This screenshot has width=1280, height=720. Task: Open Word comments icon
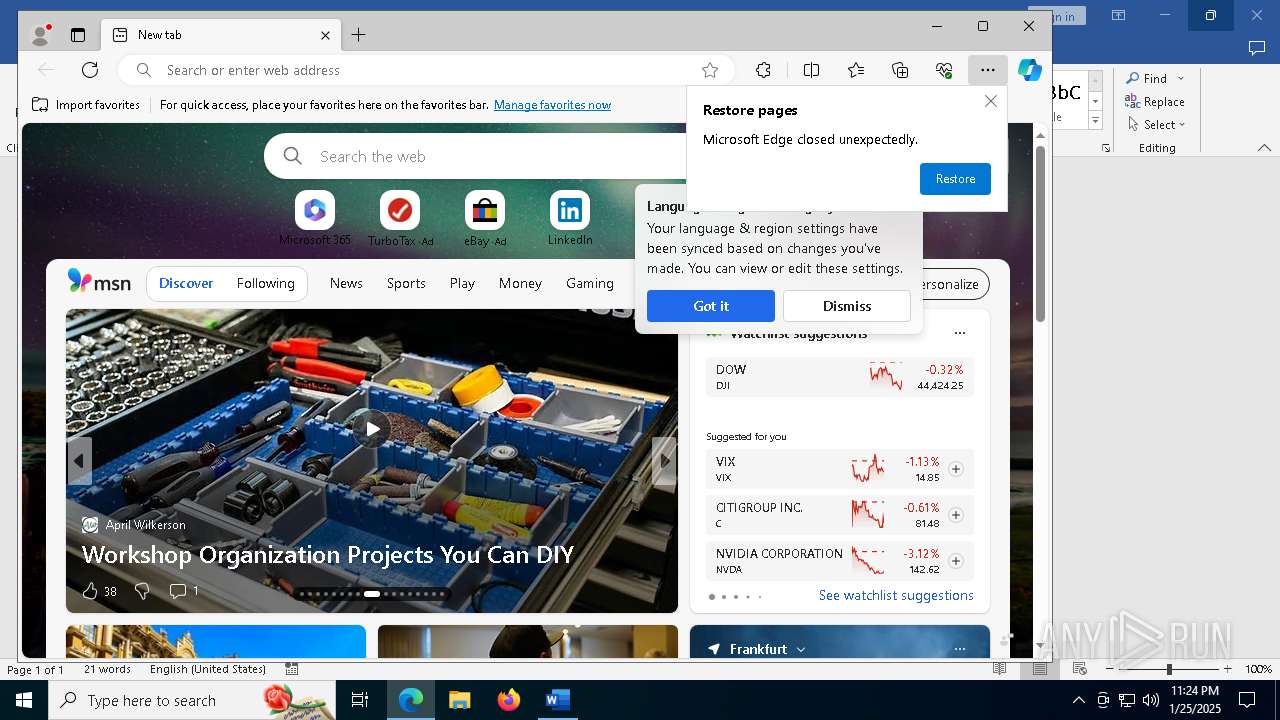pyautogui.click(x=1257, y=47)
